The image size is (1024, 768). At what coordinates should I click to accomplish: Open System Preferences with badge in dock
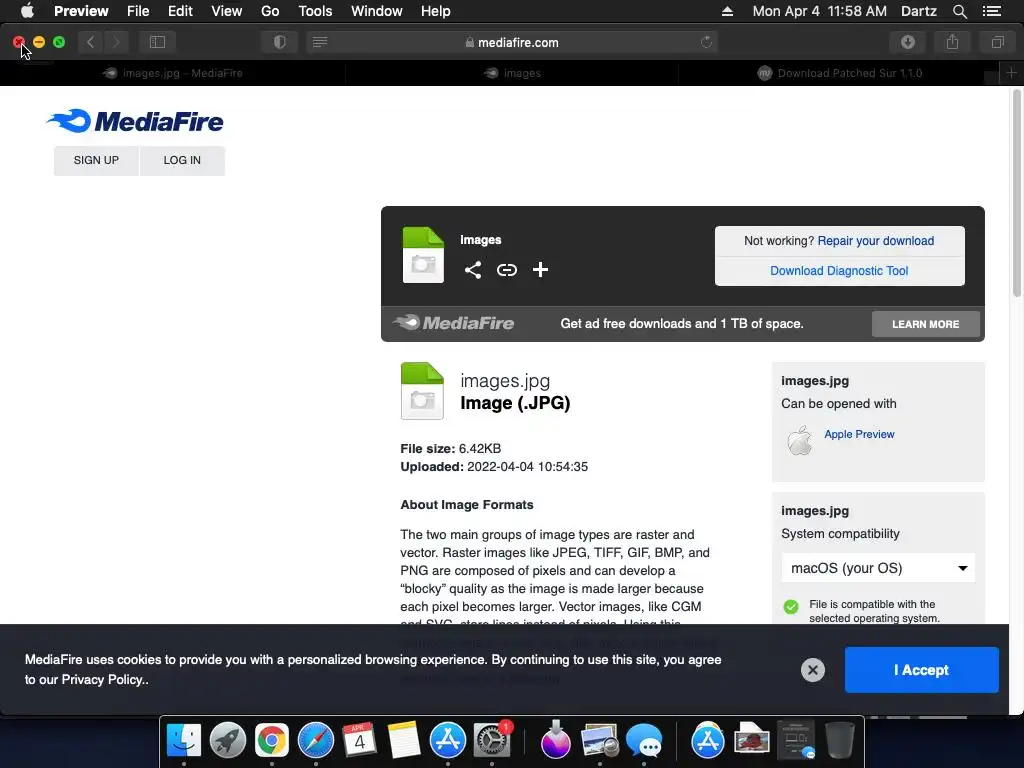pos(492,741)
